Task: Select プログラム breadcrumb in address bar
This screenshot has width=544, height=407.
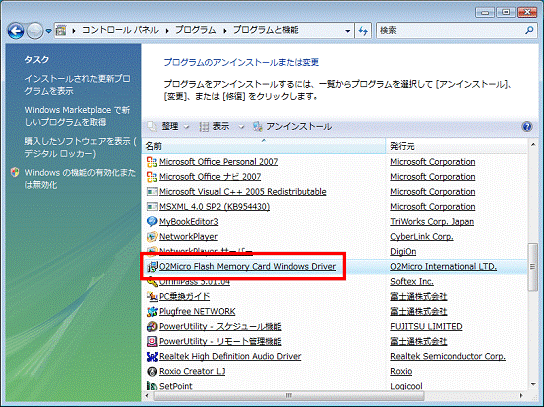Action: point(195,30)
